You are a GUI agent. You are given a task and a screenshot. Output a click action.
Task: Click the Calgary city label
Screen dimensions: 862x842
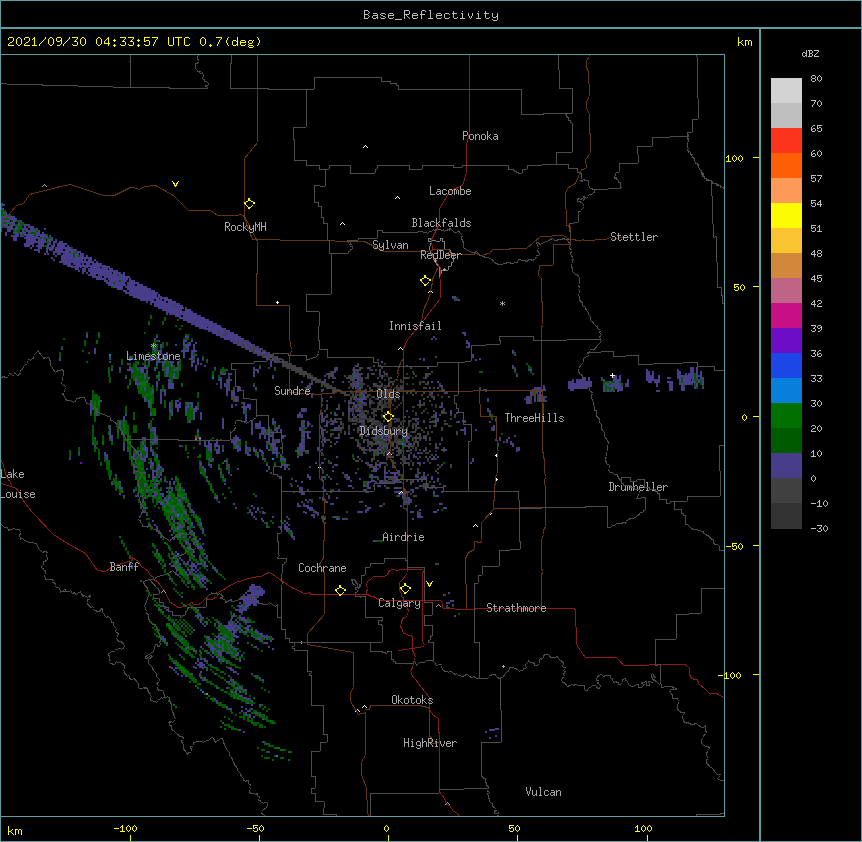tap(399, 603)
